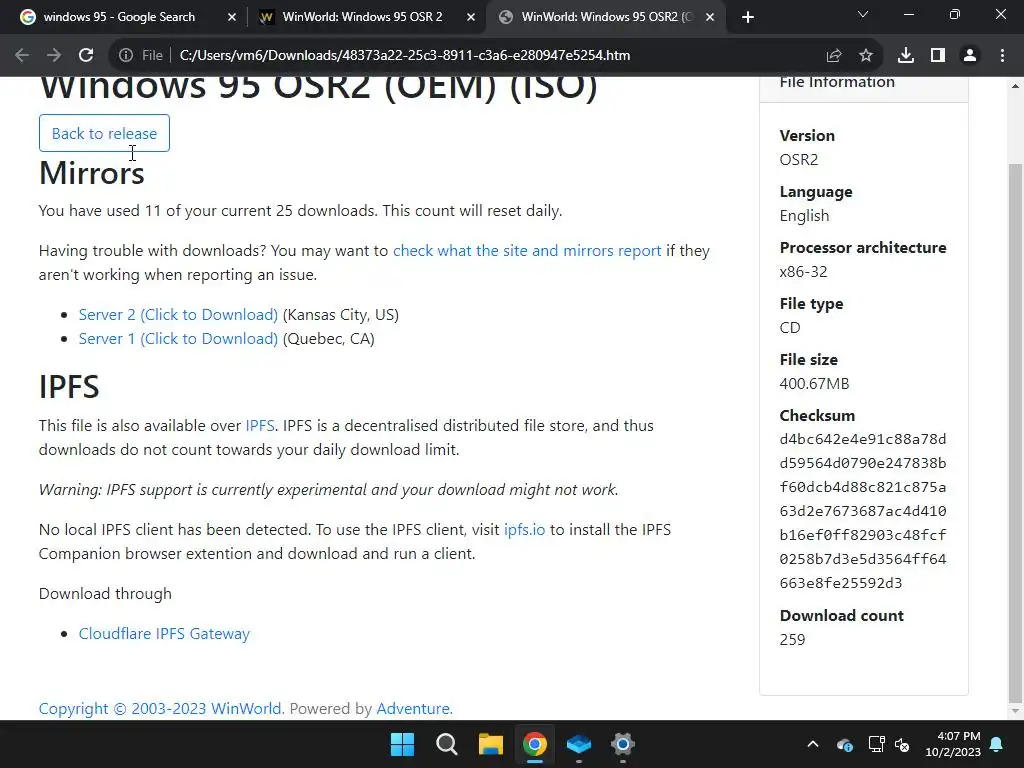Download from Server 1 Quebec mirror
Image resolution: width=1024 pixels, height=768 pixels.
(x=178, y=339)
